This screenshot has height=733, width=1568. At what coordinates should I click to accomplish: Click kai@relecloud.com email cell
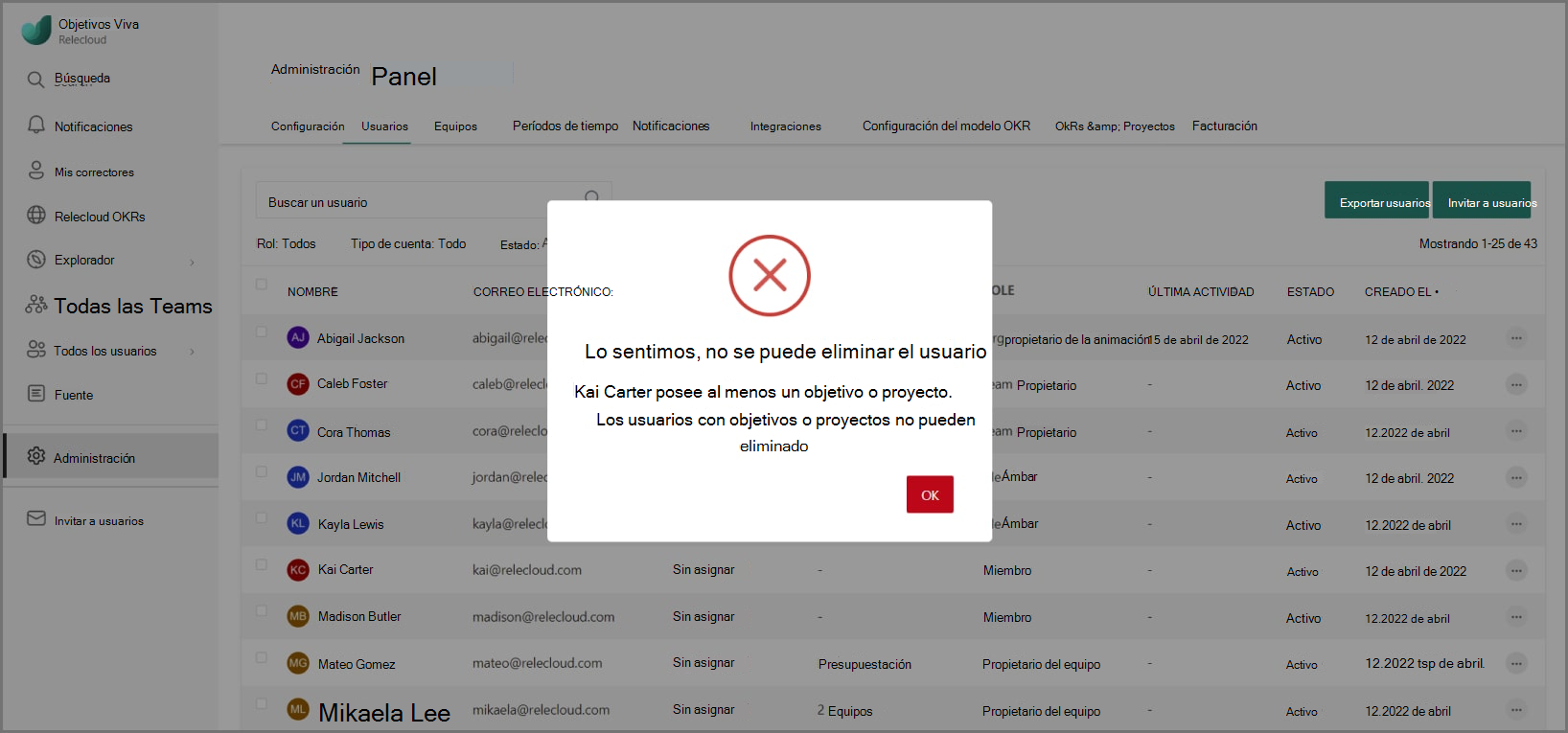527,569
